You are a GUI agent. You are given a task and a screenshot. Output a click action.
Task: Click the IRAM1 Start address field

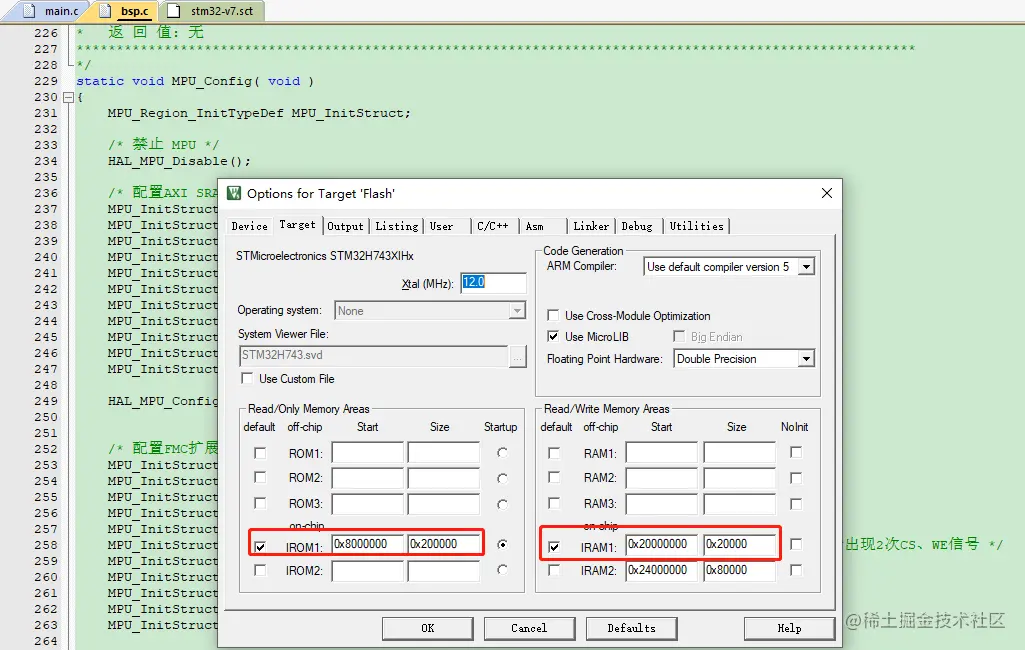coord(662,544)
